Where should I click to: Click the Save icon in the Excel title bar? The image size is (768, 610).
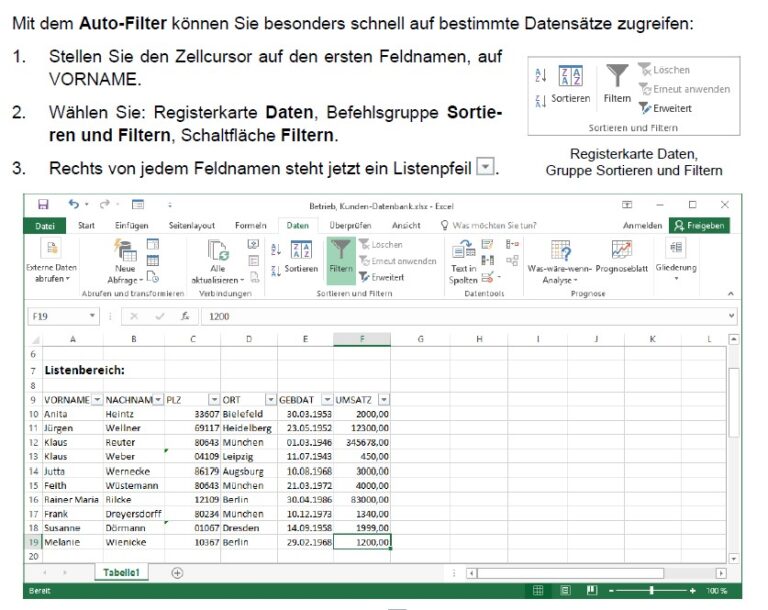[x=43, y=204]
